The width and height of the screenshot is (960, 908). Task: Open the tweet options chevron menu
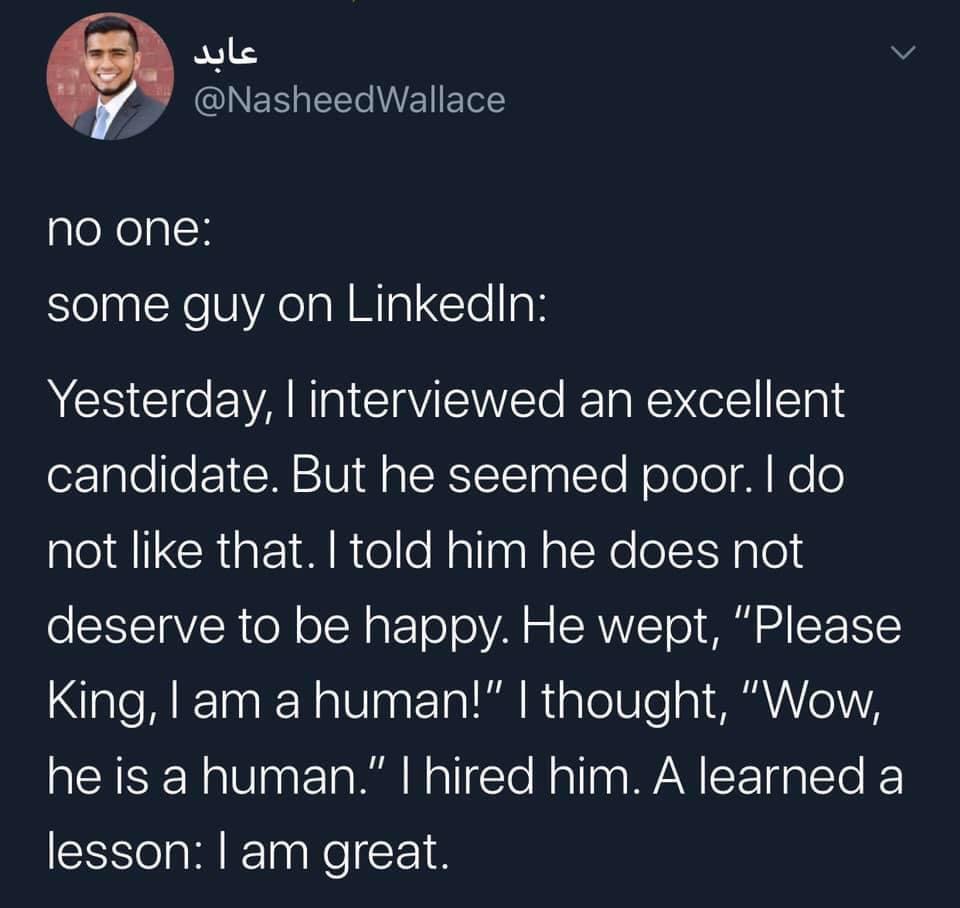pos(903,53)
